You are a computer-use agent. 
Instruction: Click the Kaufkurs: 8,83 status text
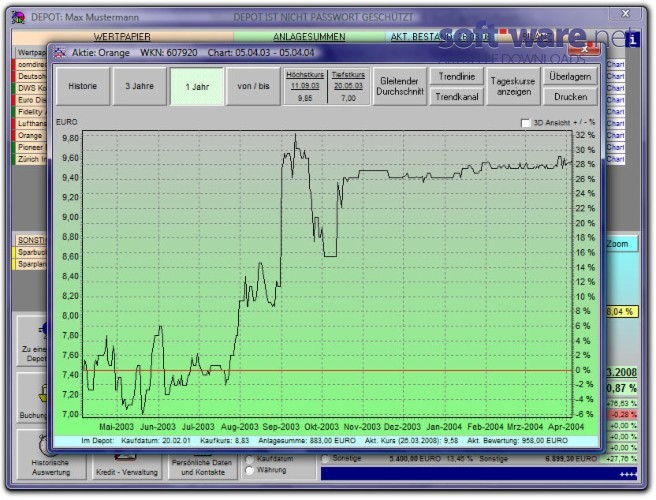tap(224, 441)
